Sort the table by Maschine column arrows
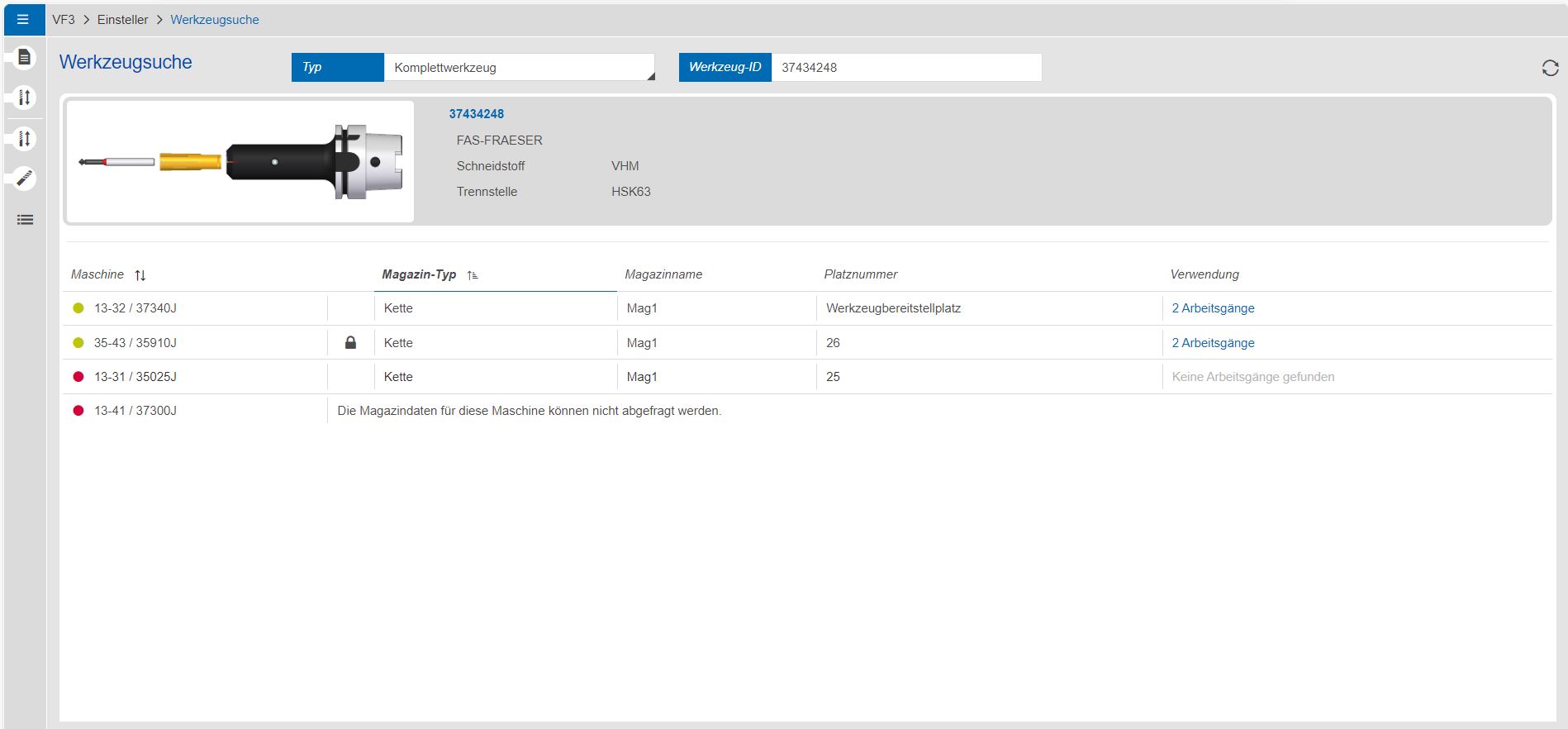This screenshot has height=729, width=1568. 140,275
